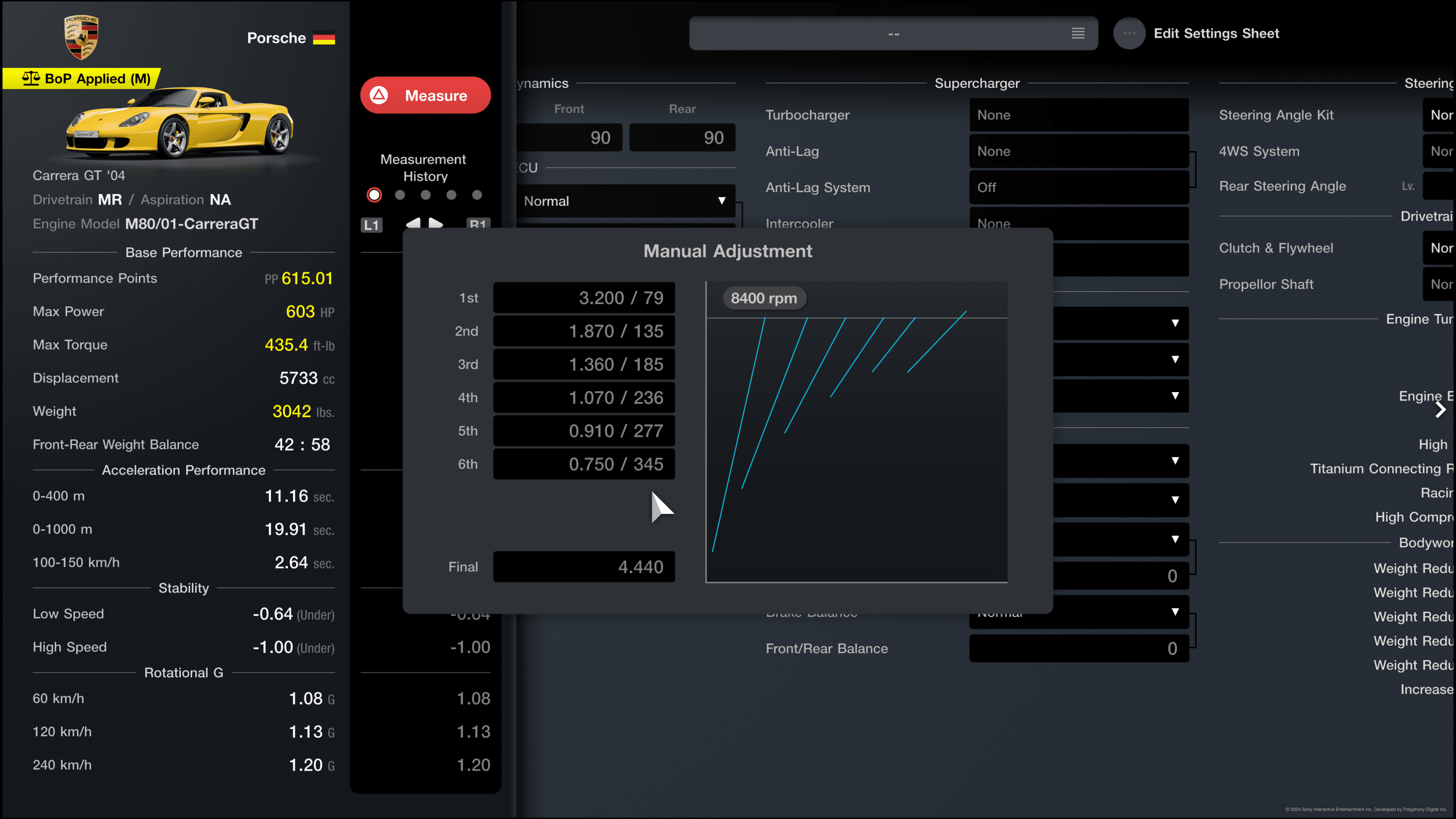Click the Engine Model M80/01-CarreraGT text
The height and width of the screenshot is (819, 1456).
point(191,224)
